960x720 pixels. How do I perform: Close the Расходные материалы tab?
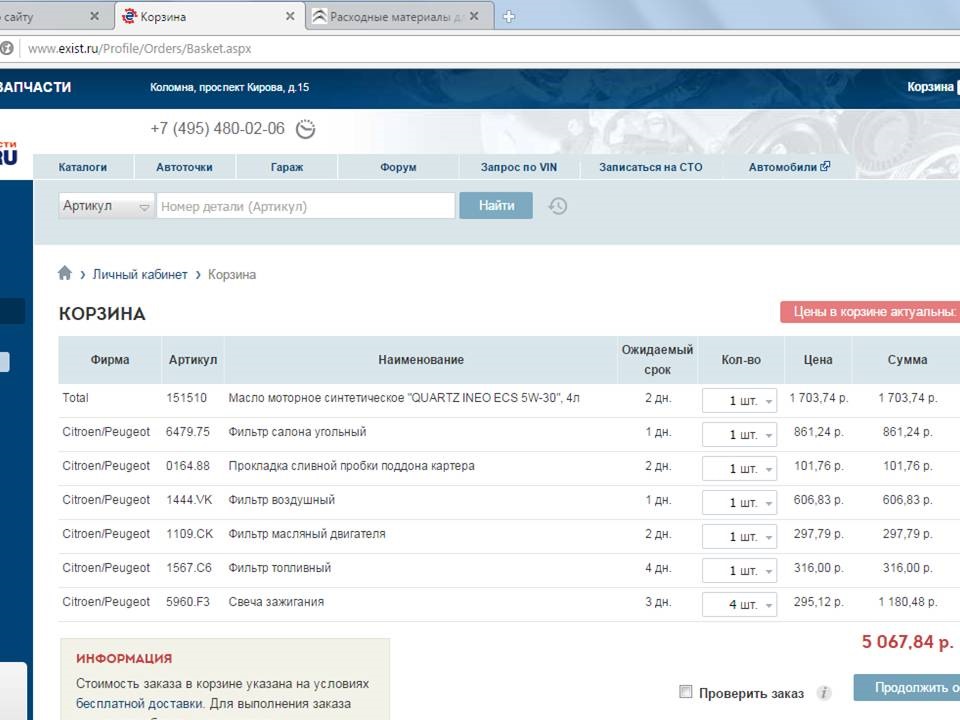pos(474,17)
